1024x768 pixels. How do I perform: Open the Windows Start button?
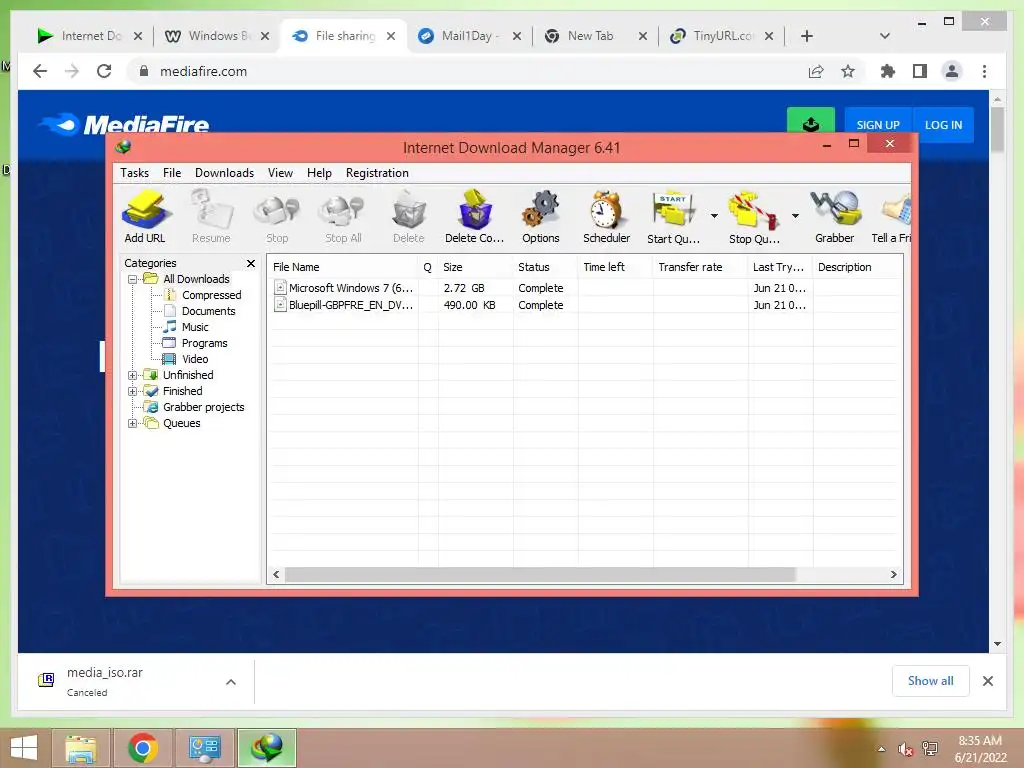(24, 748)
